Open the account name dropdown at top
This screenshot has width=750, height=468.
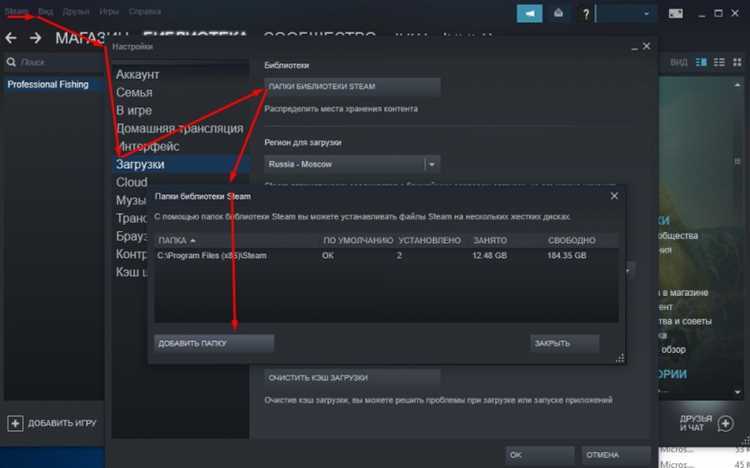pos(626,14)
